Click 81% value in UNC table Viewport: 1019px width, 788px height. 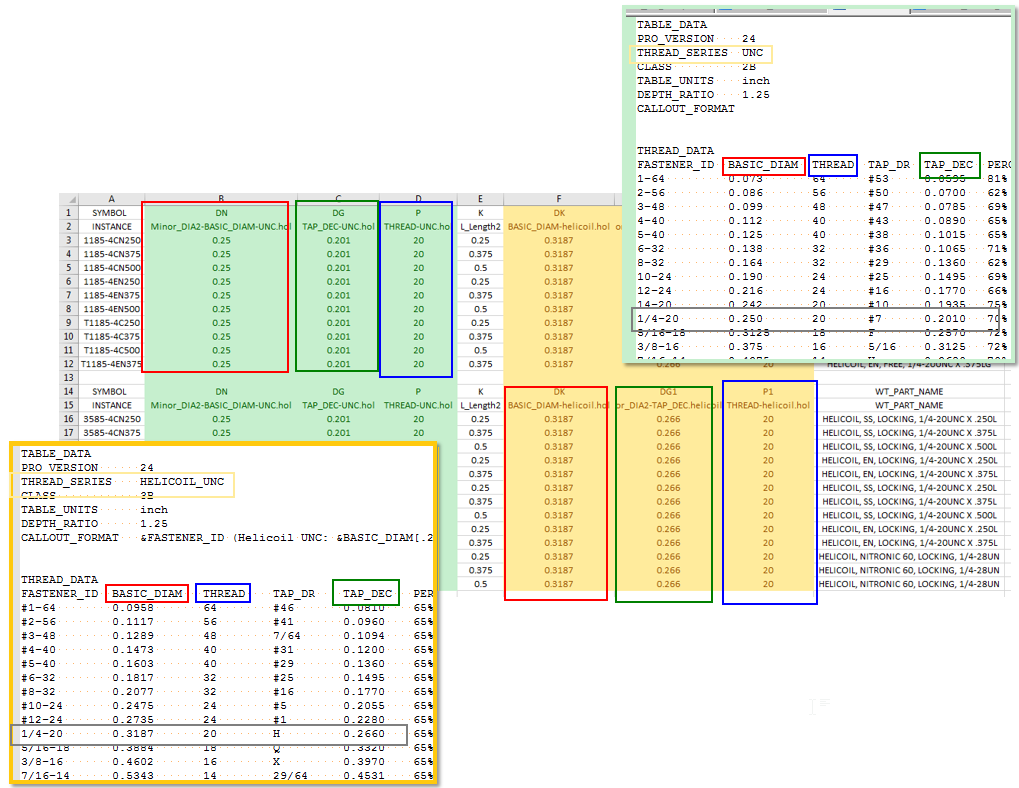point(998,179)
